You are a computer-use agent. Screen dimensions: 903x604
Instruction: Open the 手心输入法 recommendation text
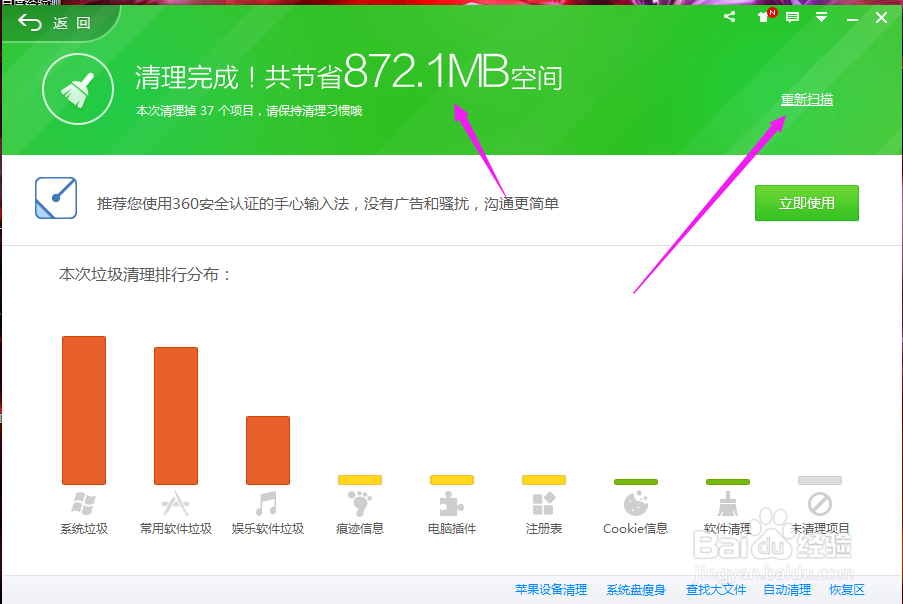(x=328, y=203)
